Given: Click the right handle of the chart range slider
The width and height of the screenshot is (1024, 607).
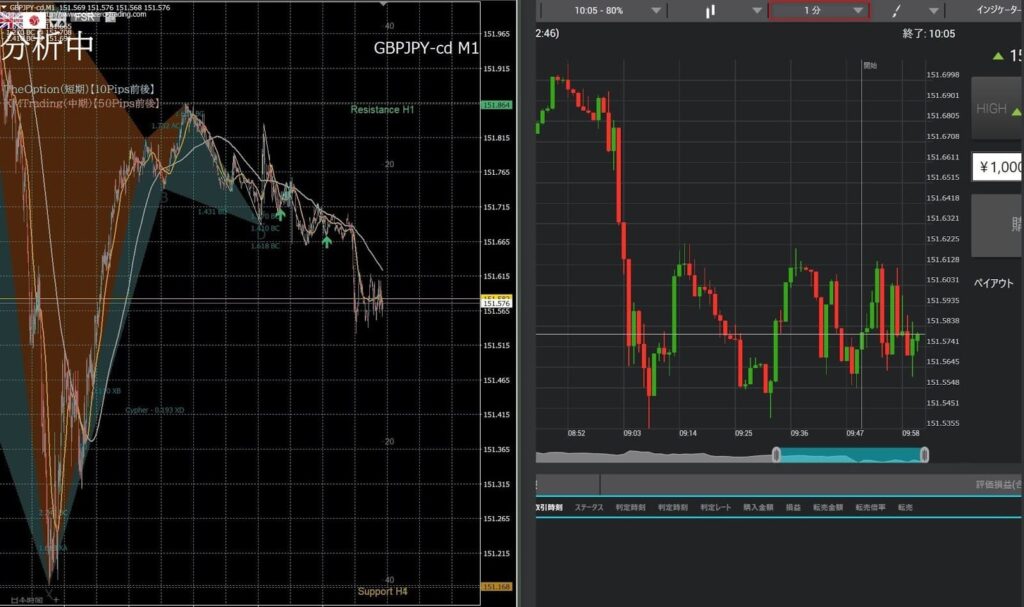Looking at the screenshot, I should (x=924, y=455).
